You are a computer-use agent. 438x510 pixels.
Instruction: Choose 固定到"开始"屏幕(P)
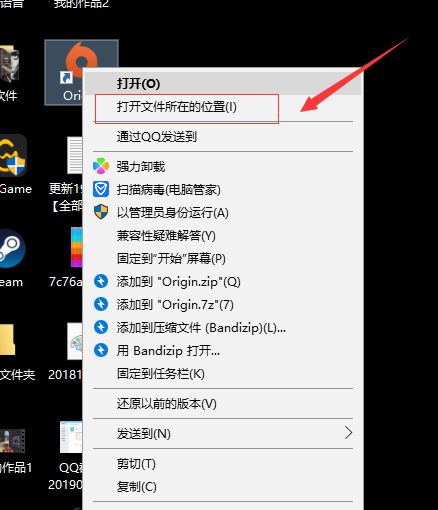coord(223,259)
